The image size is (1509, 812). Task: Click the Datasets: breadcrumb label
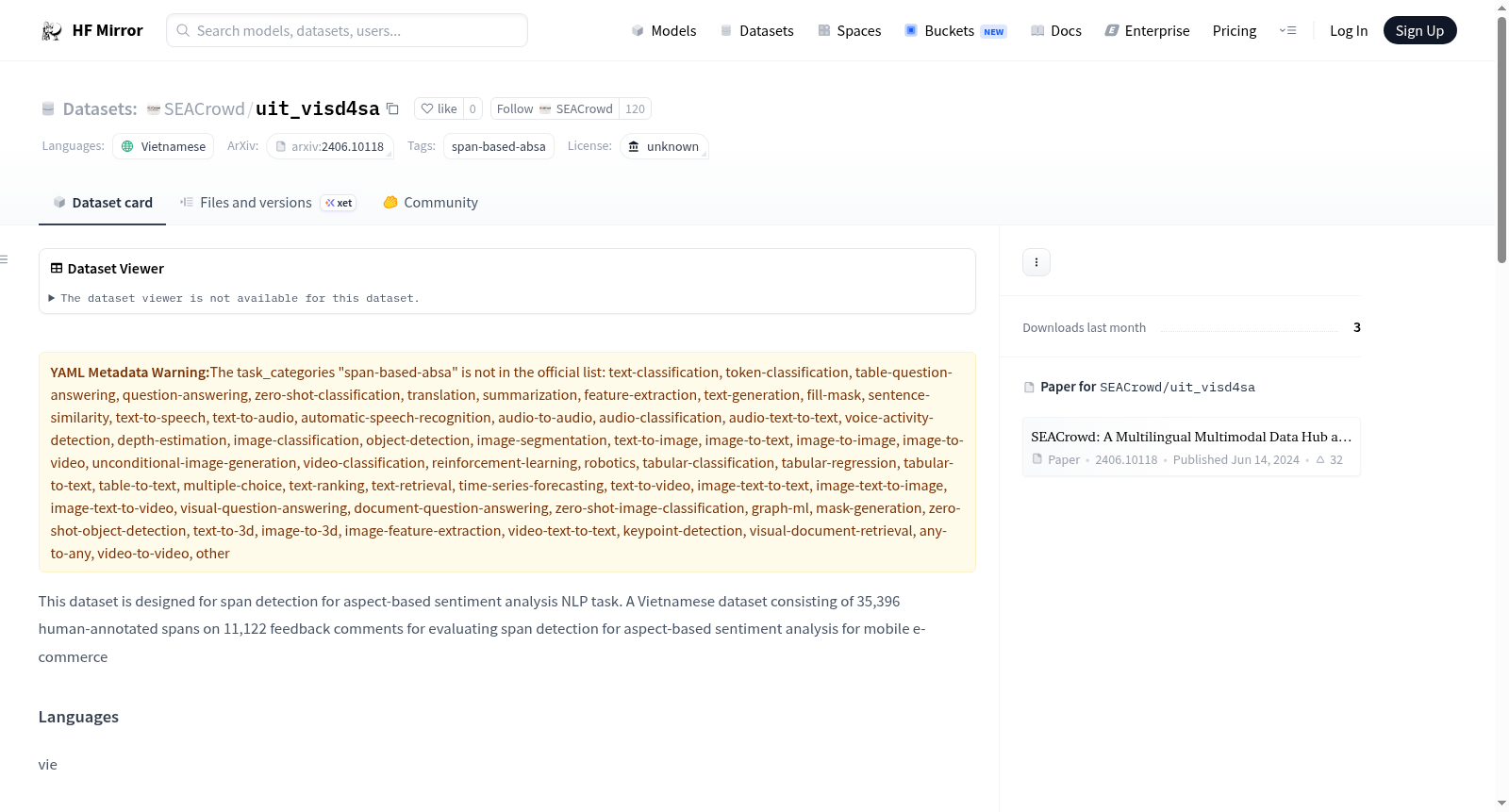[100, 109]
